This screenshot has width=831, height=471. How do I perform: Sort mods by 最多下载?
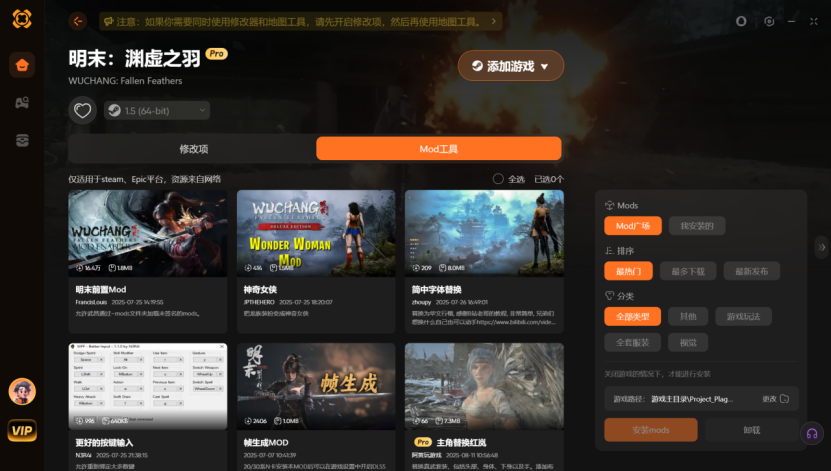coord(688,271)
